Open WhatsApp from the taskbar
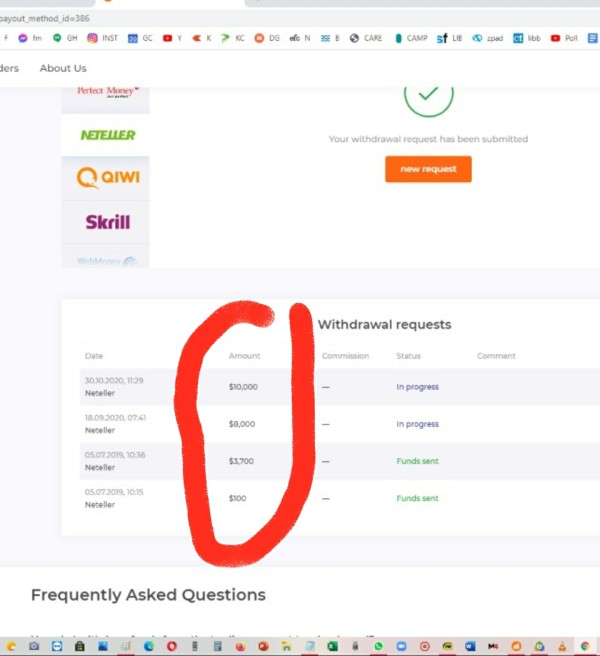The width and height of the screenshot is (600, 656). click(x=379, y=646)
